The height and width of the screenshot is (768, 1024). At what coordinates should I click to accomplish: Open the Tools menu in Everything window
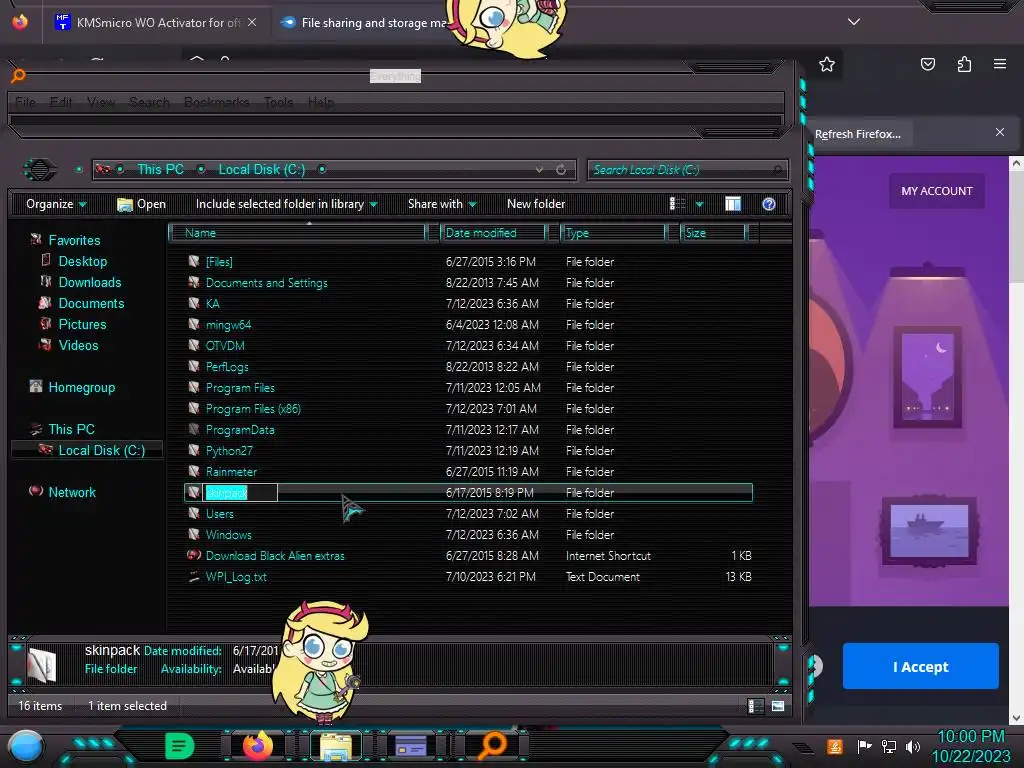[x=278, y=103]
